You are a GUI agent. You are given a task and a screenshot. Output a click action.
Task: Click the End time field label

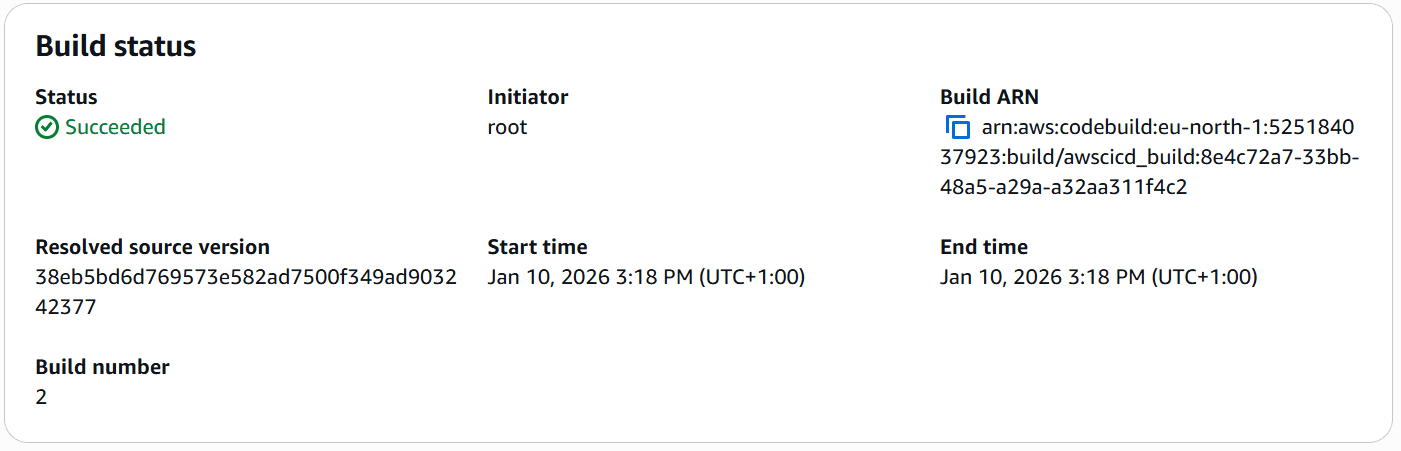[984, 247]
